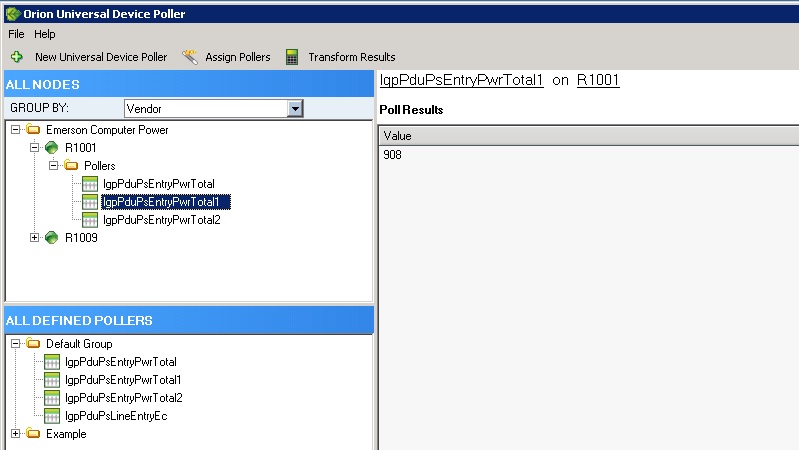Screen dimensions: 799x450
Task: Click Transform Results toolbar label
Action: 352,57
